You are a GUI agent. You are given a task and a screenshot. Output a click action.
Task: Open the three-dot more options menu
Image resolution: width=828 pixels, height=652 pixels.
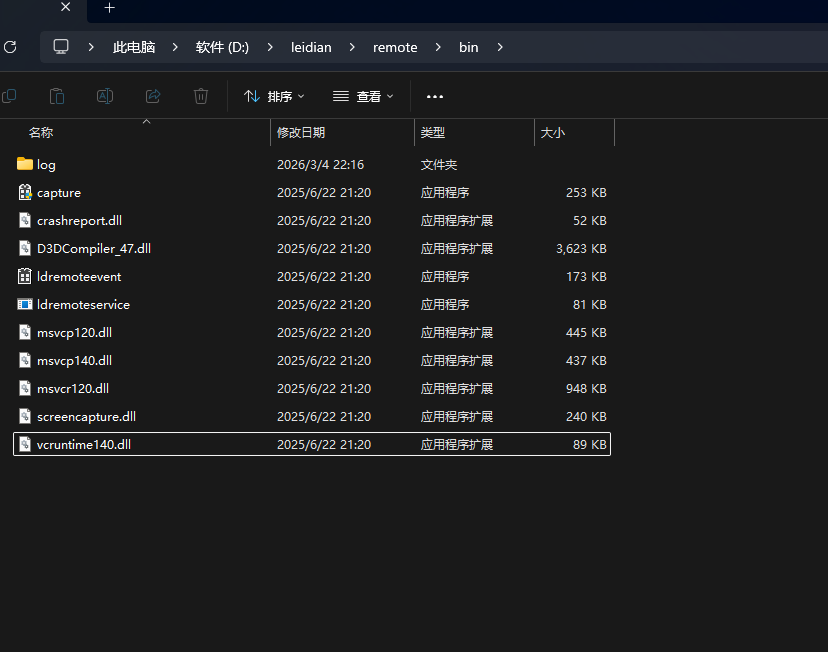(x=434, y=96)
